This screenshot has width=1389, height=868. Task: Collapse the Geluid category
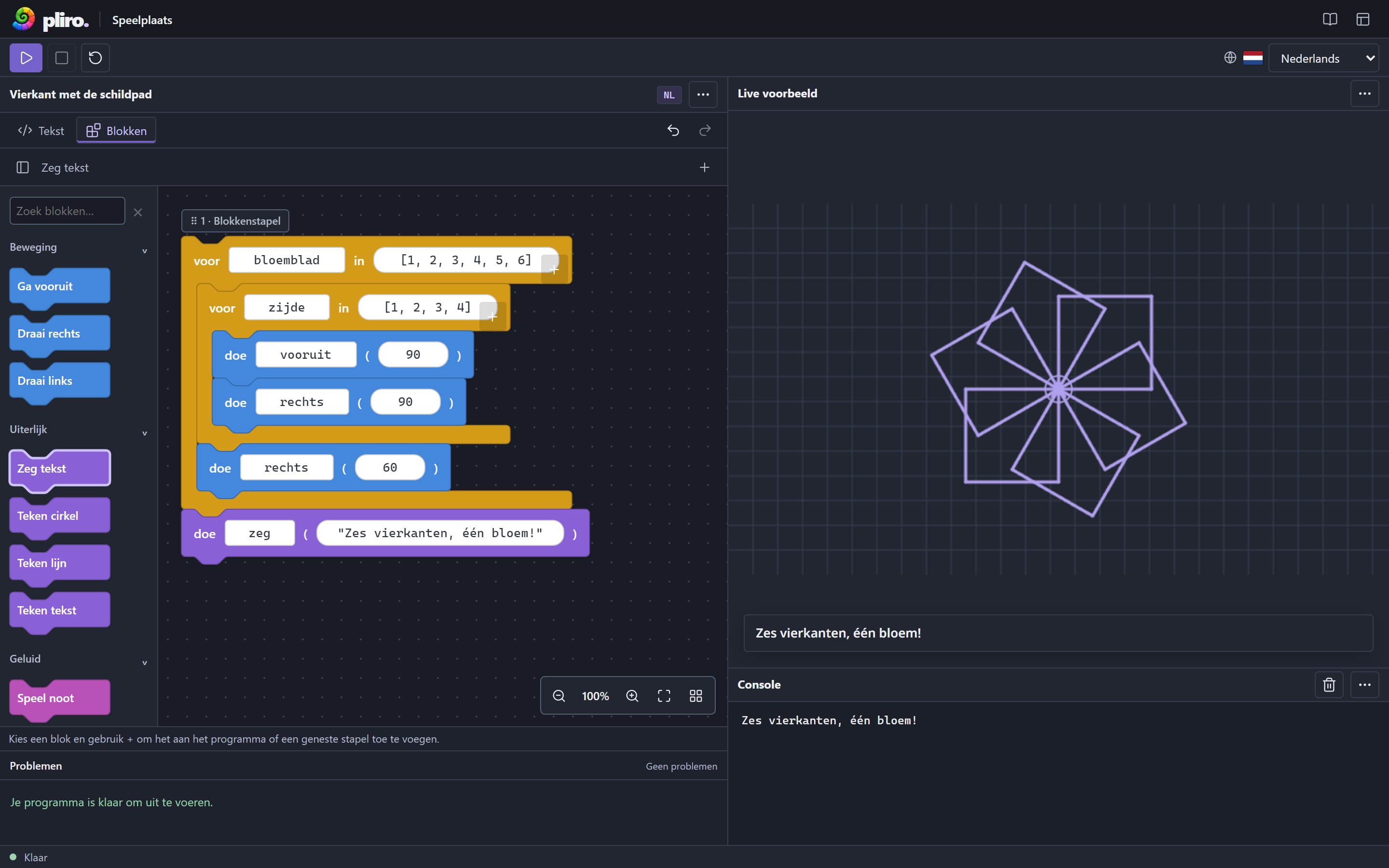[x=145, y=663]
